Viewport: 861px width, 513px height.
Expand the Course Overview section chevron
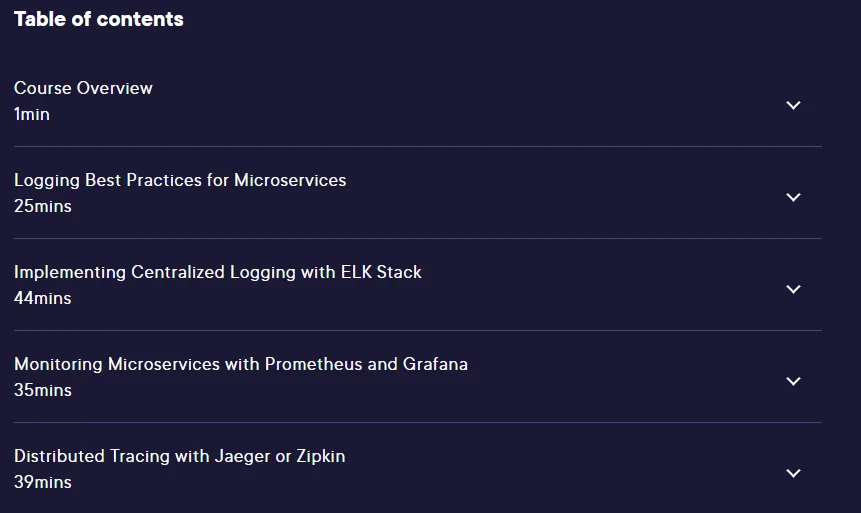pos(793,105)
